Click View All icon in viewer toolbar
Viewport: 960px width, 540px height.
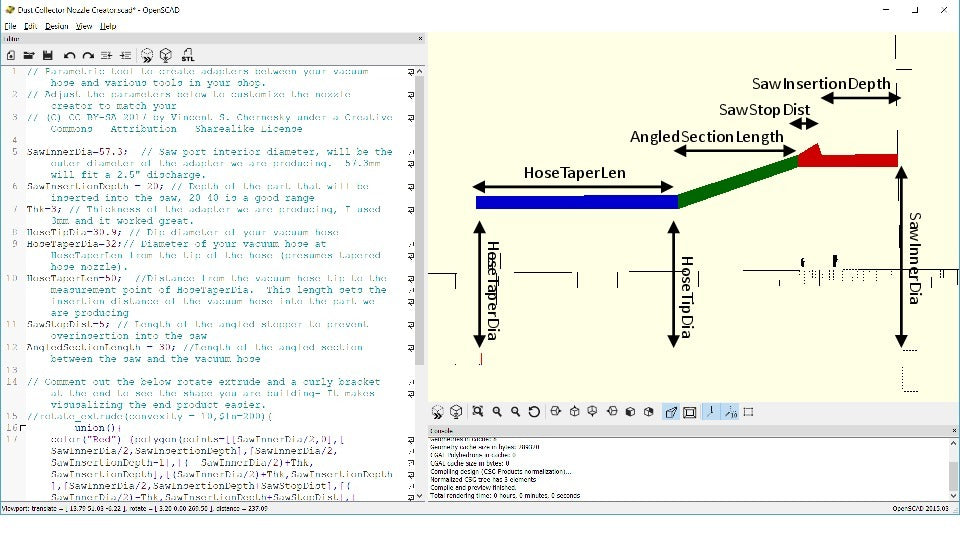478,411
